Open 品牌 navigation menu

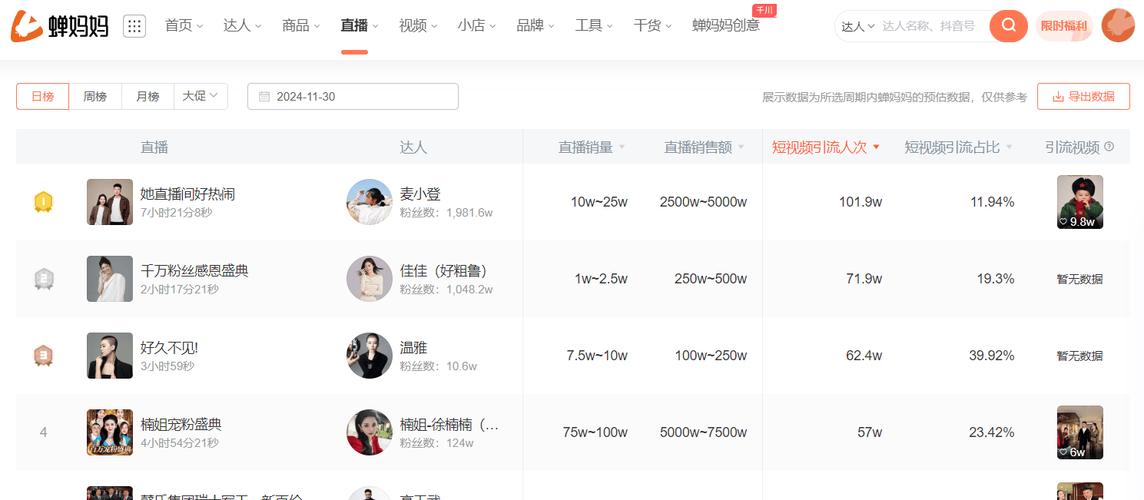coord(535,26)
